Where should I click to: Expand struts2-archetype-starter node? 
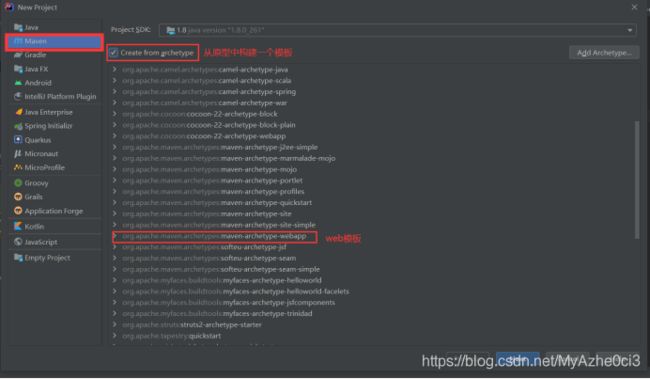click(114, 325)
